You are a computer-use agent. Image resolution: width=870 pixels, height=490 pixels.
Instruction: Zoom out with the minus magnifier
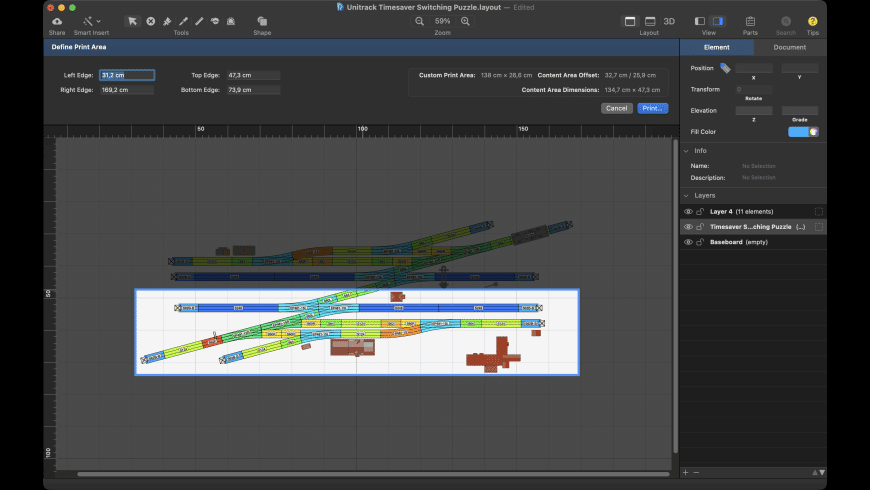click(419, 21)
